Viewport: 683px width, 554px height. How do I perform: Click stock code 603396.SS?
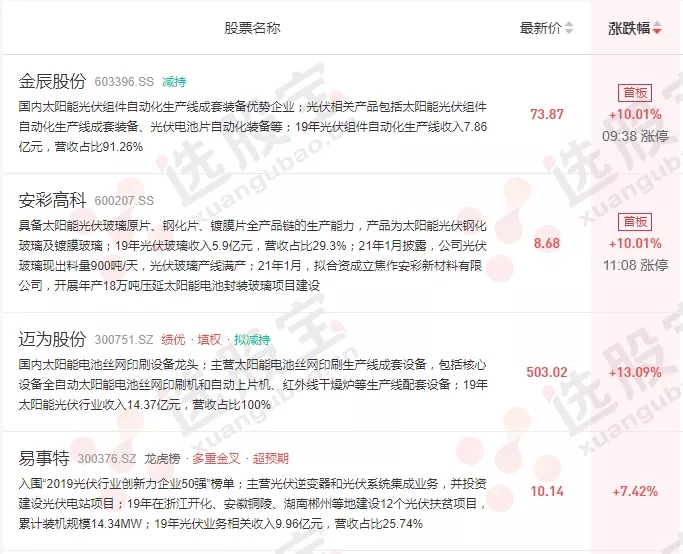(x=124, y=82)
